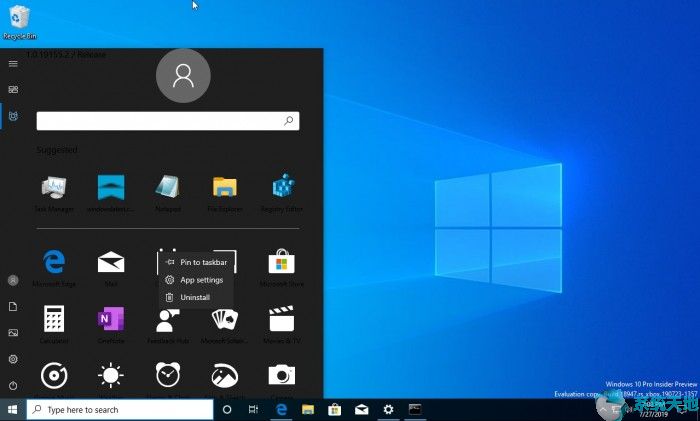Launch Microsoft Solitaire cards app

225,319
